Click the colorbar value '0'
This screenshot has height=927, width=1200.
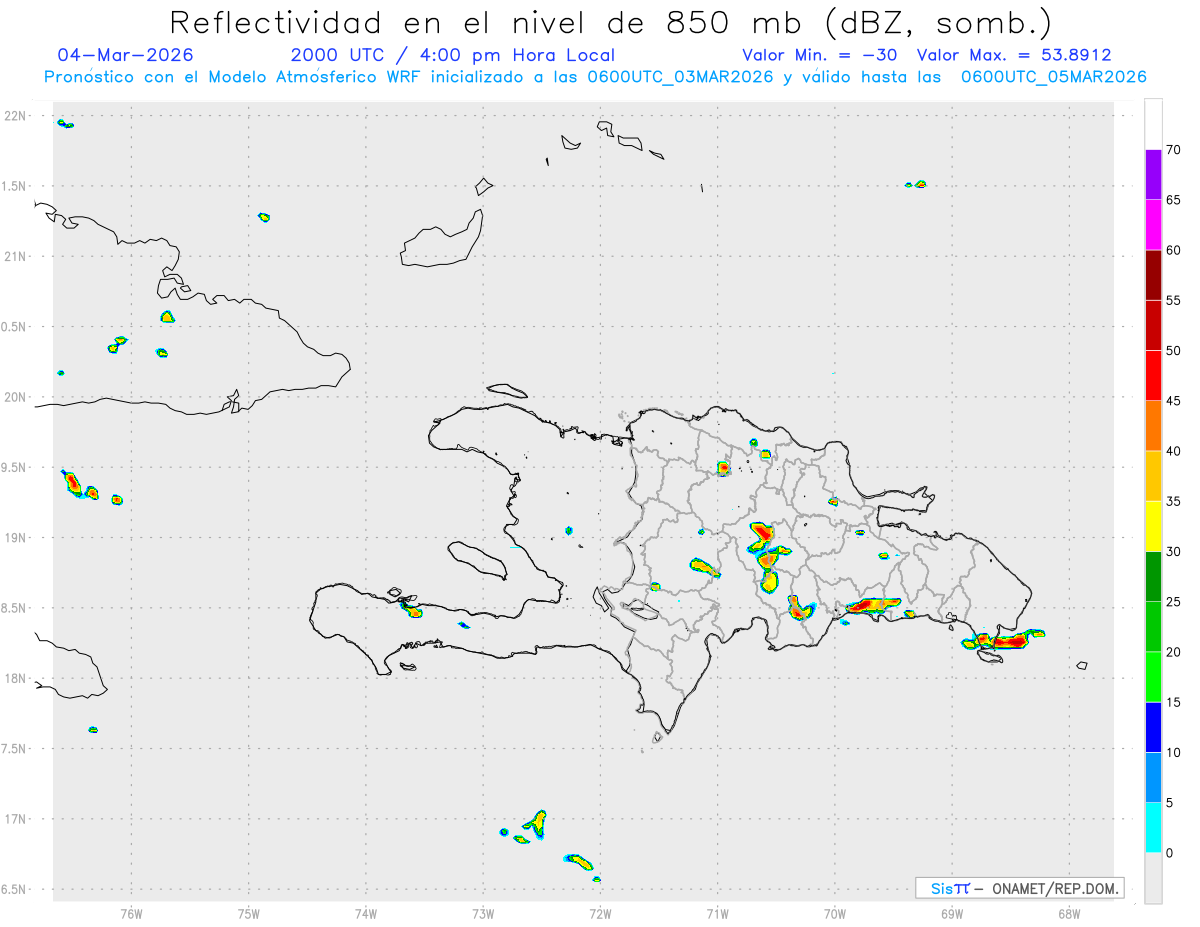point(1170,853)
